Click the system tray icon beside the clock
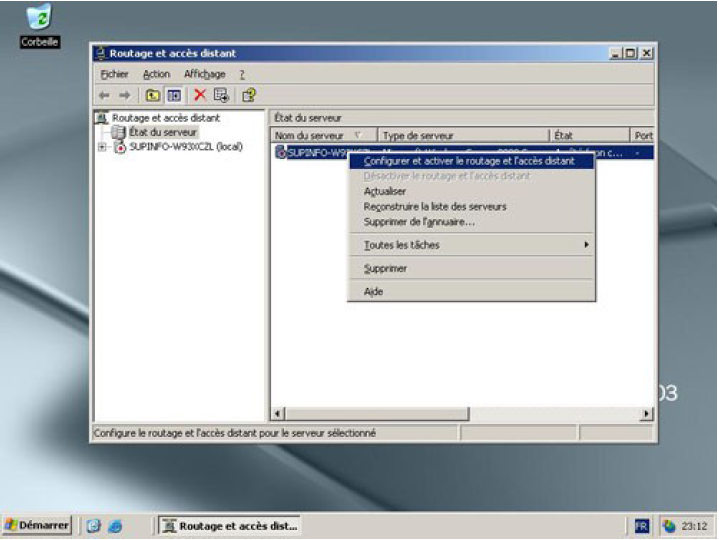This screenshot has height=540, width=719. pyautogui.click(x=669, y=526)
